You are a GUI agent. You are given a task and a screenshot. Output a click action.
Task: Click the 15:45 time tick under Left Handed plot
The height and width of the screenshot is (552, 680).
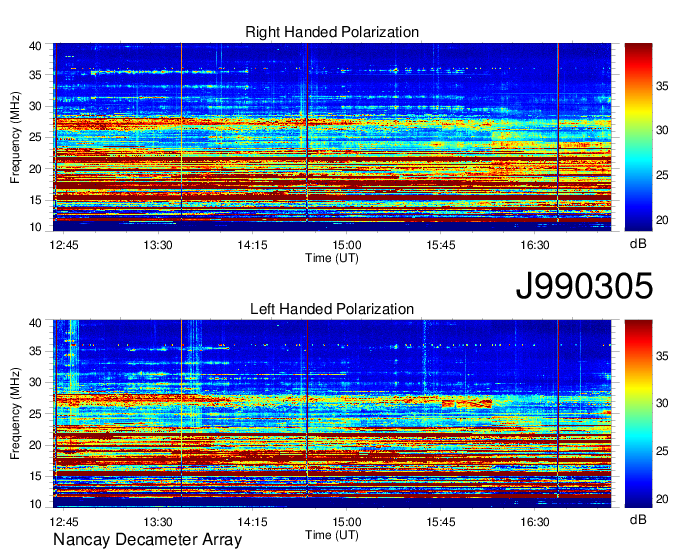pyautogui.click(x=441, y=522)
